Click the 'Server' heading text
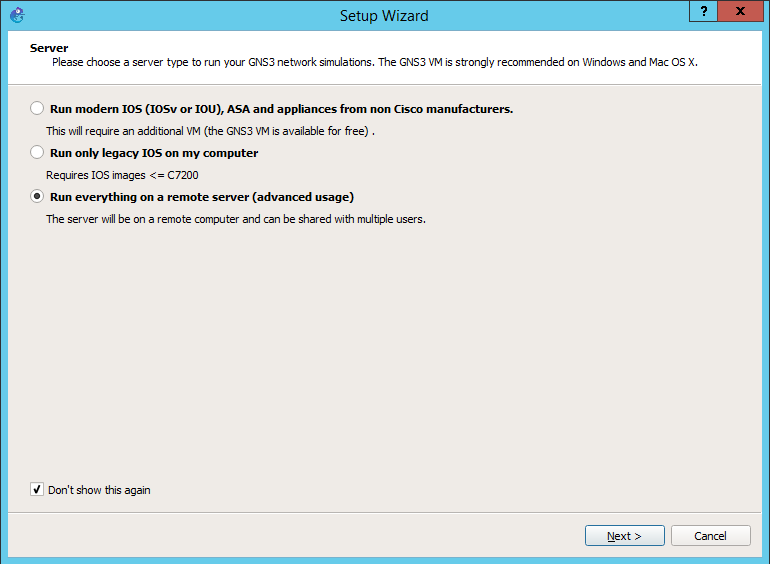Viewport: 770px width, 564px height. (49, 48)
